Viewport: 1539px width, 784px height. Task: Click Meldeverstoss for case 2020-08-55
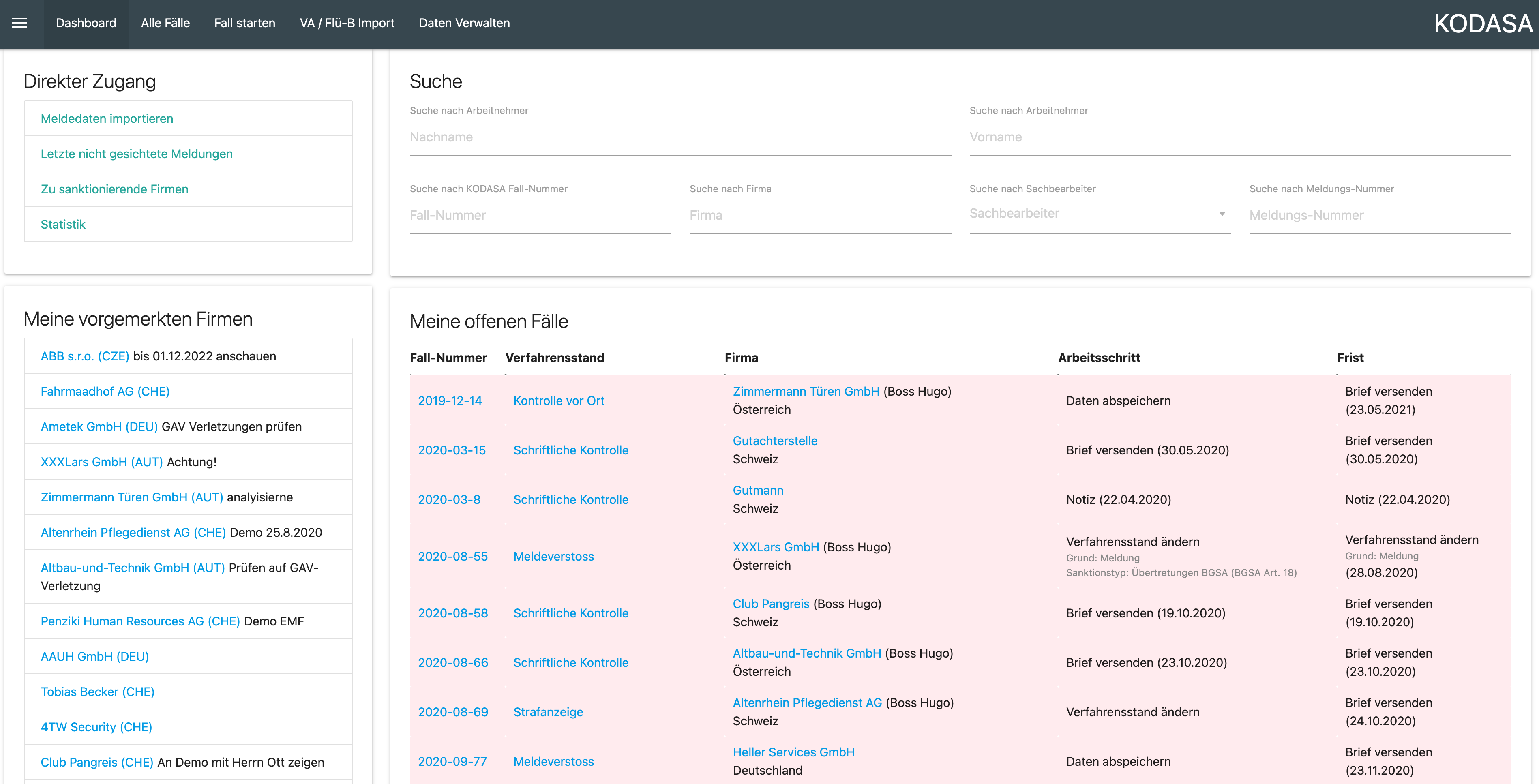[x=553, y=556]
